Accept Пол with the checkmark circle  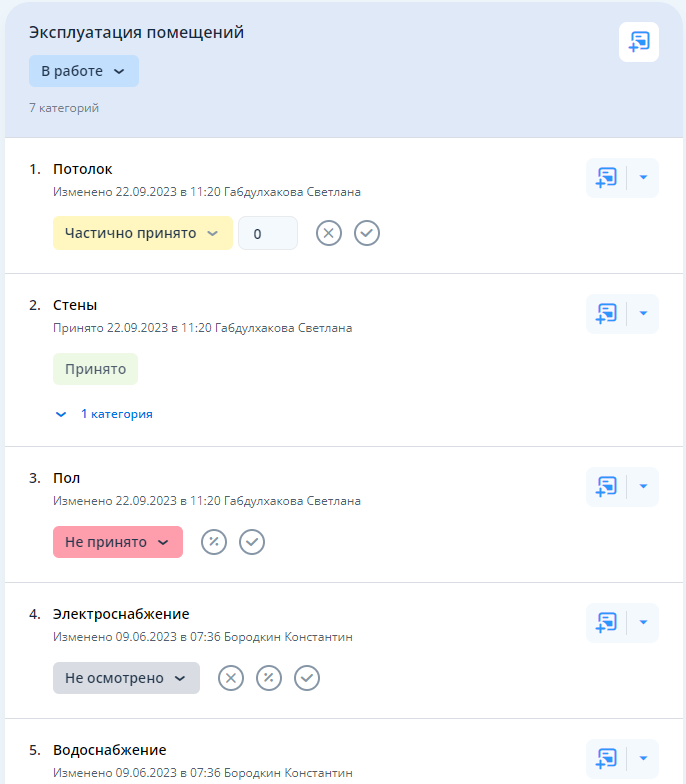(252, 542)
